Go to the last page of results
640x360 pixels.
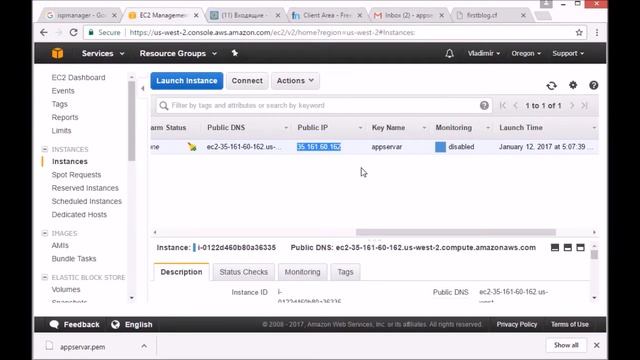[584, 106]
